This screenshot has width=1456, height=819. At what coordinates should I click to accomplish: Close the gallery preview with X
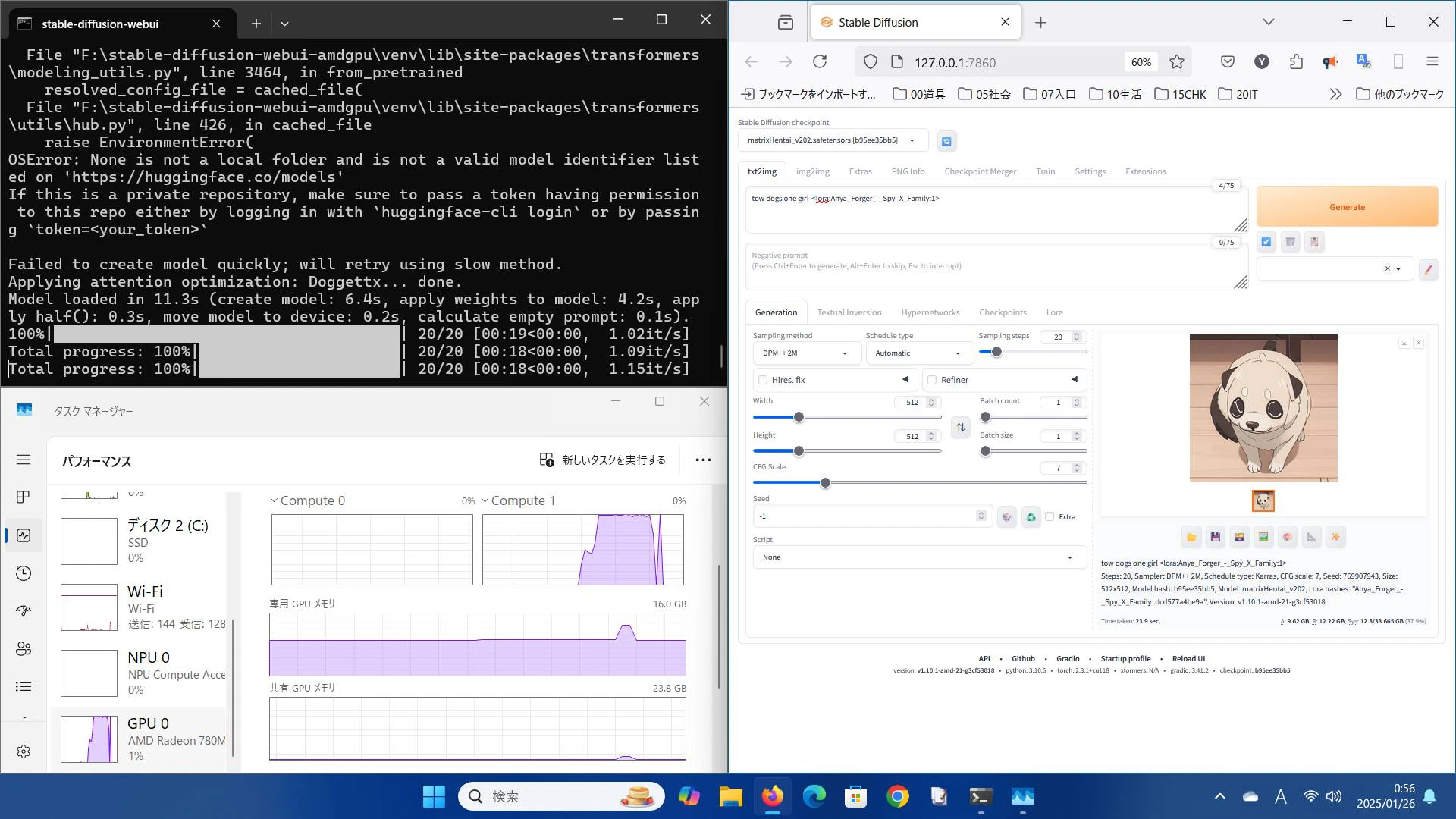[1419, 343]
